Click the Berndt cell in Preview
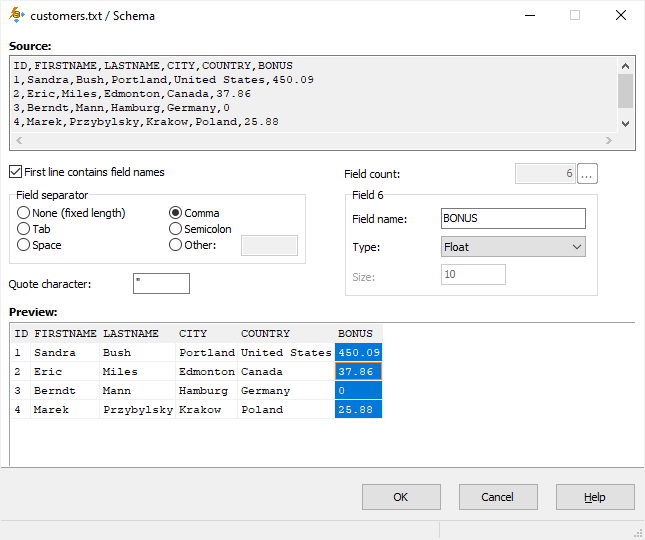This screenshot has width=645, height=540. (x=65, y=390)
